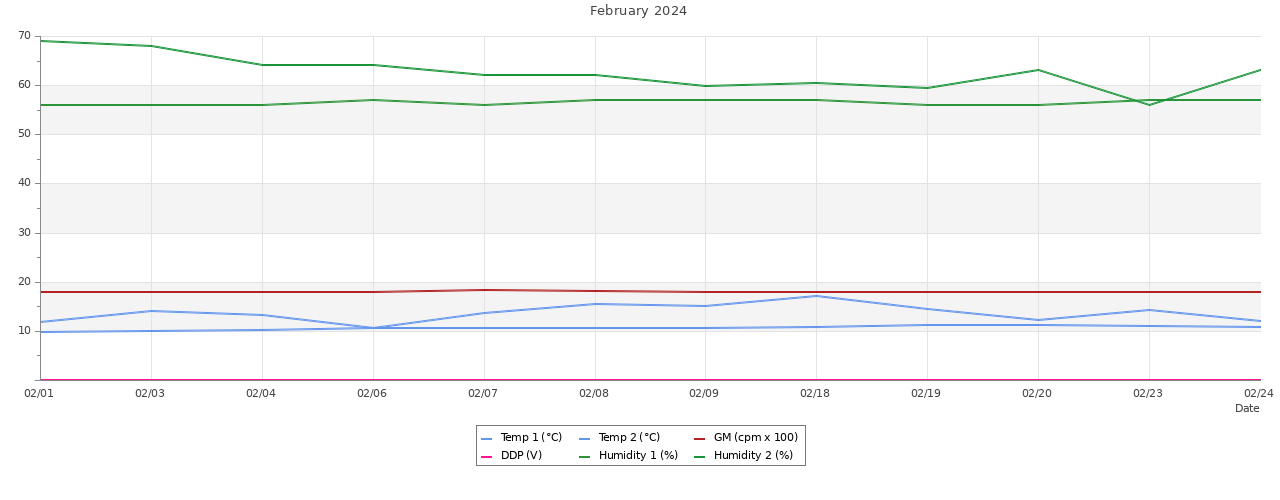Hide the GM (cpm x 100) series

click(x=755, y=438)
